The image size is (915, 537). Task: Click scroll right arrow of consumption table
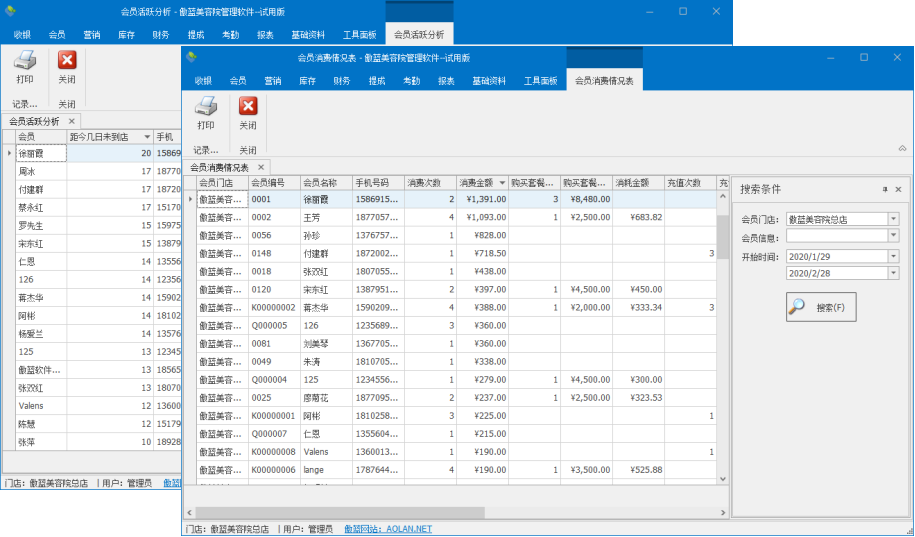723,512
